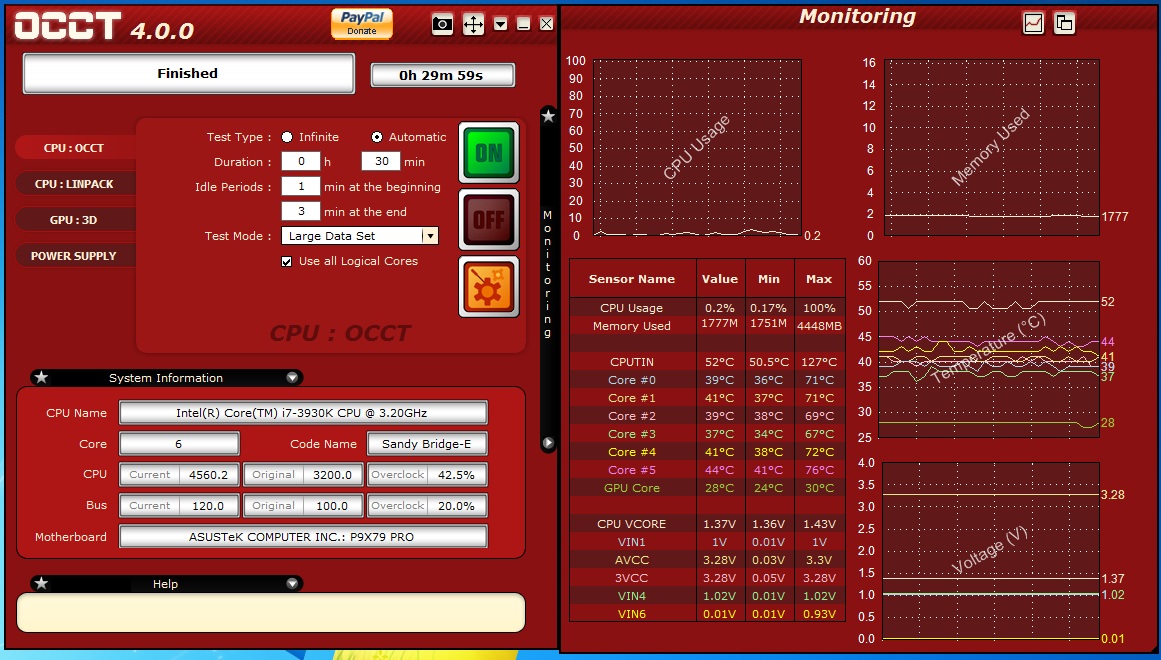Click the Max column header
The height and width of the screenshot is (660, 1161).
coord(819,279)
